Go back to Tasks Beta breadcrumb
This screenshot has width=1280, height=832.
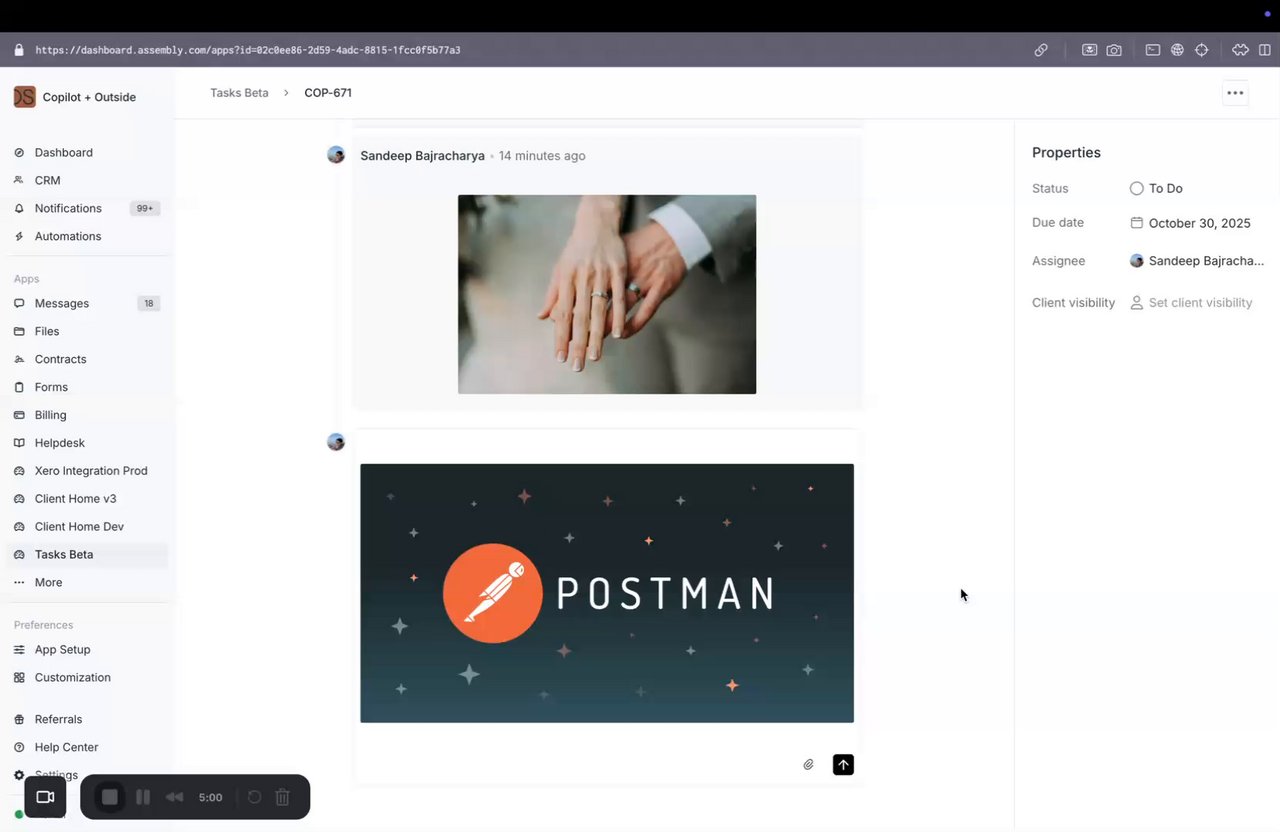click(x=239, y=93)
